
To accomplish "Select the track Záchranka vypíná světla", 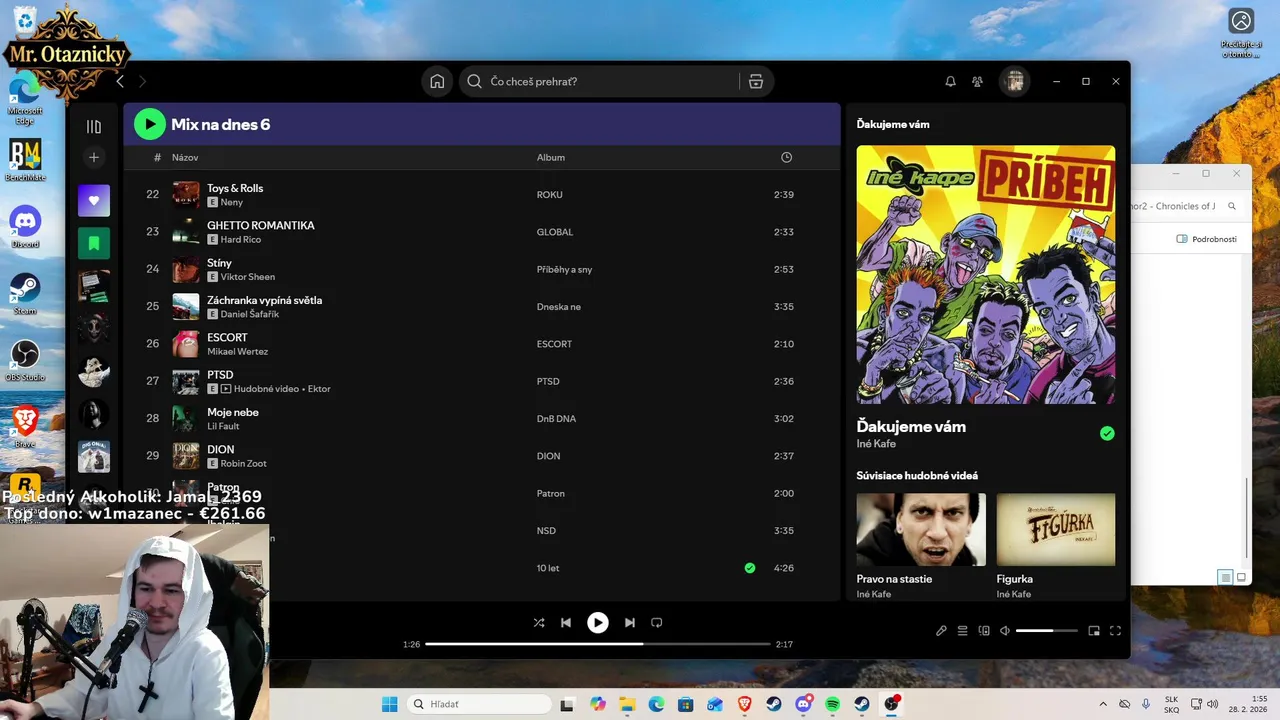I will [x=264, y=300].
